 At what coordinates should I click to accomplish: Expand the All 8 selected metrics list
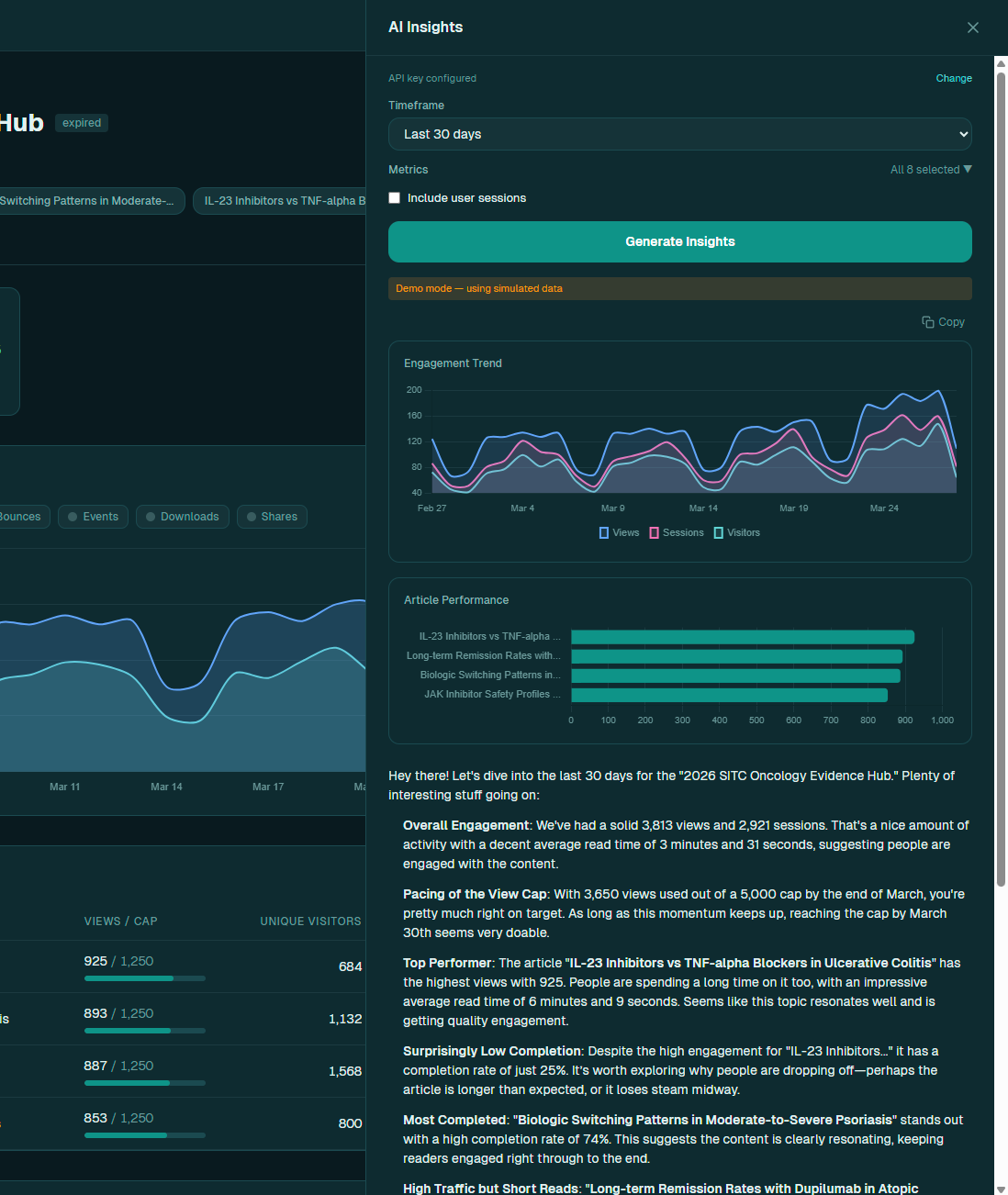tap(931, 170)
